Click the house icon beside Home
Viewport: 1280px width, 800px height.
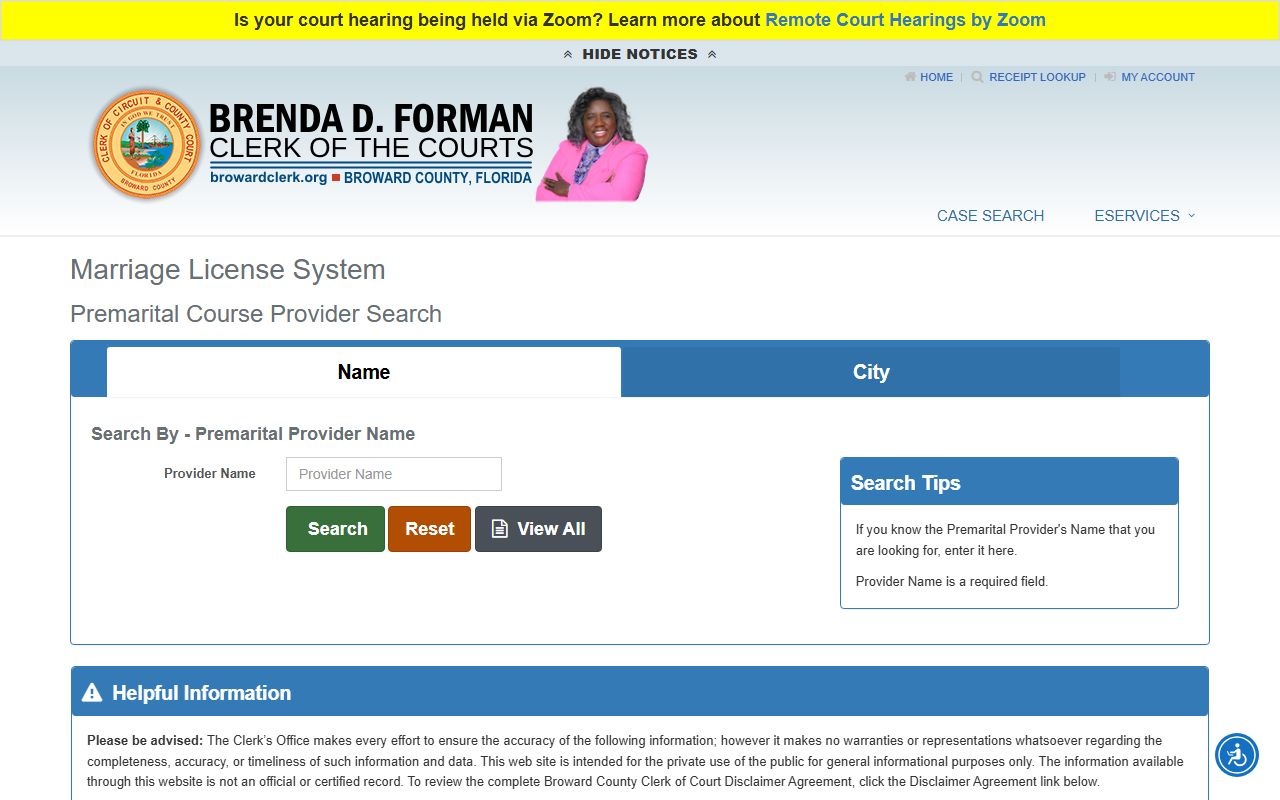coord(910,77)
